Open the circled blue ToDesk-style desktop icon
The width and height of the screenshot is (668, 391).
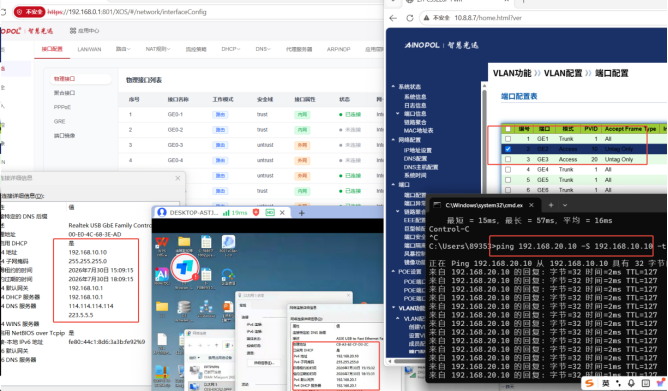pos(184,268)
